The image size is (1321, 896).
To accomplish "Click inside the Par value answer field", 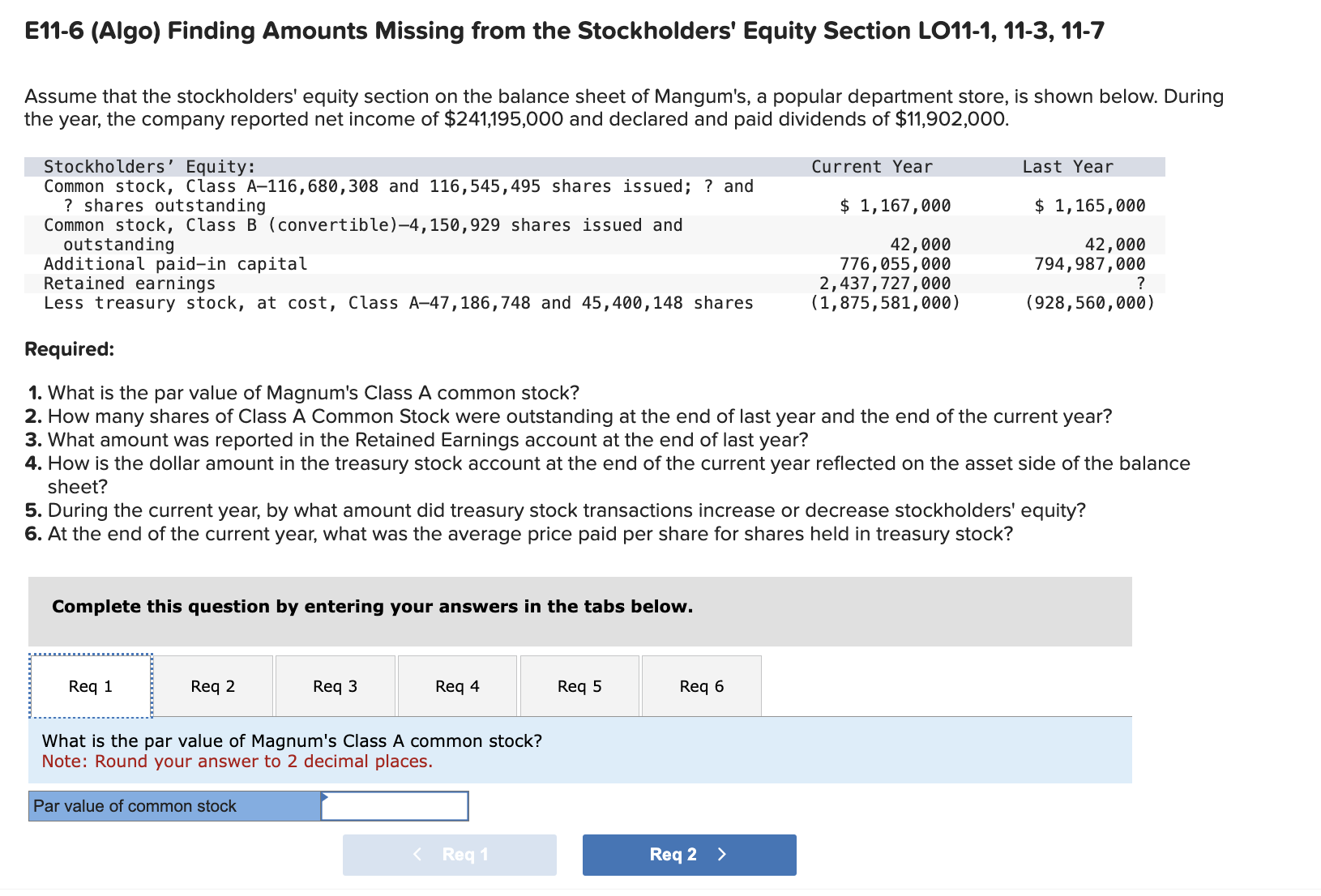I will [395, 806].
